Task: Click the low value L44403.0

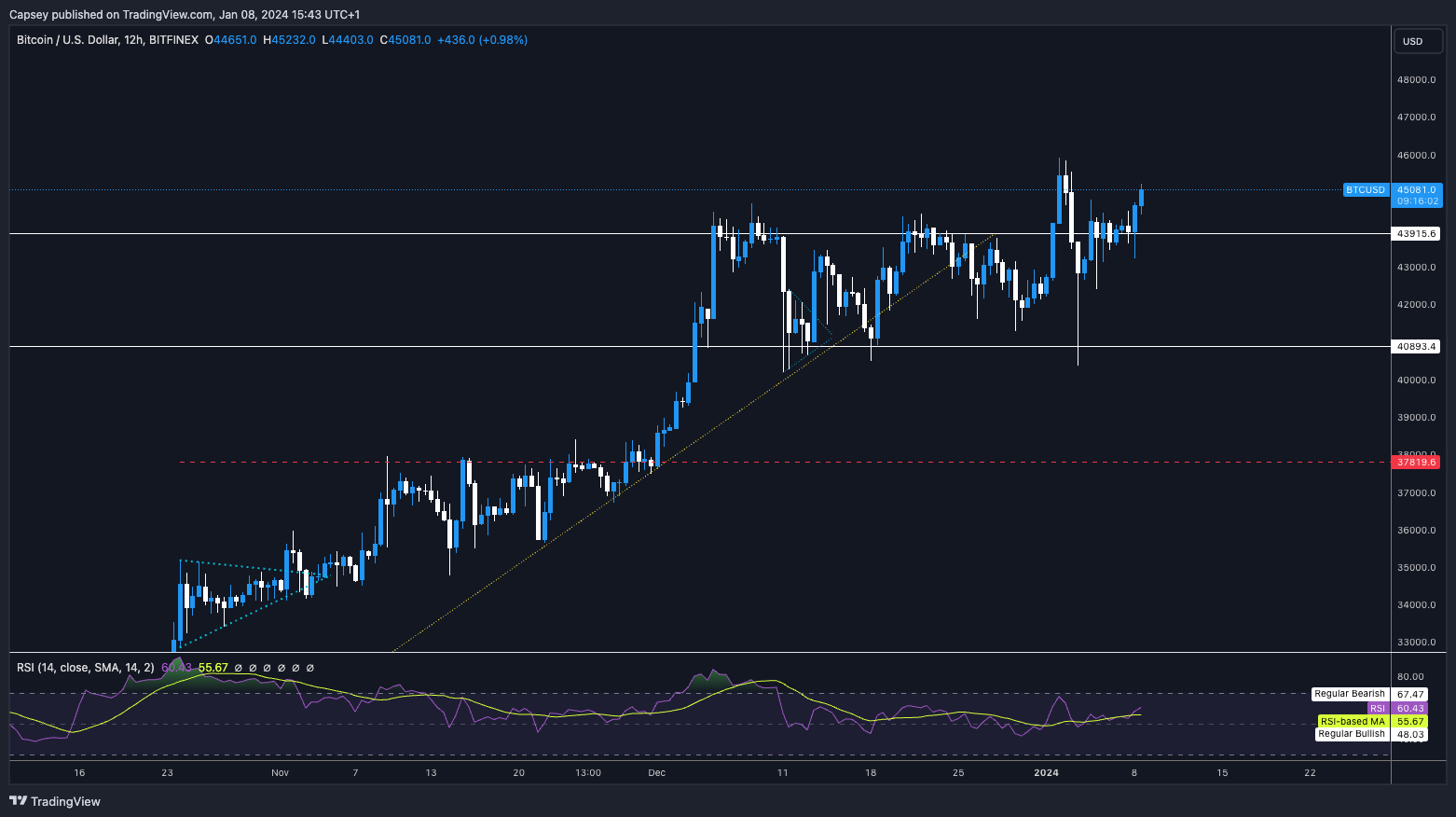Action: (347, 40)
